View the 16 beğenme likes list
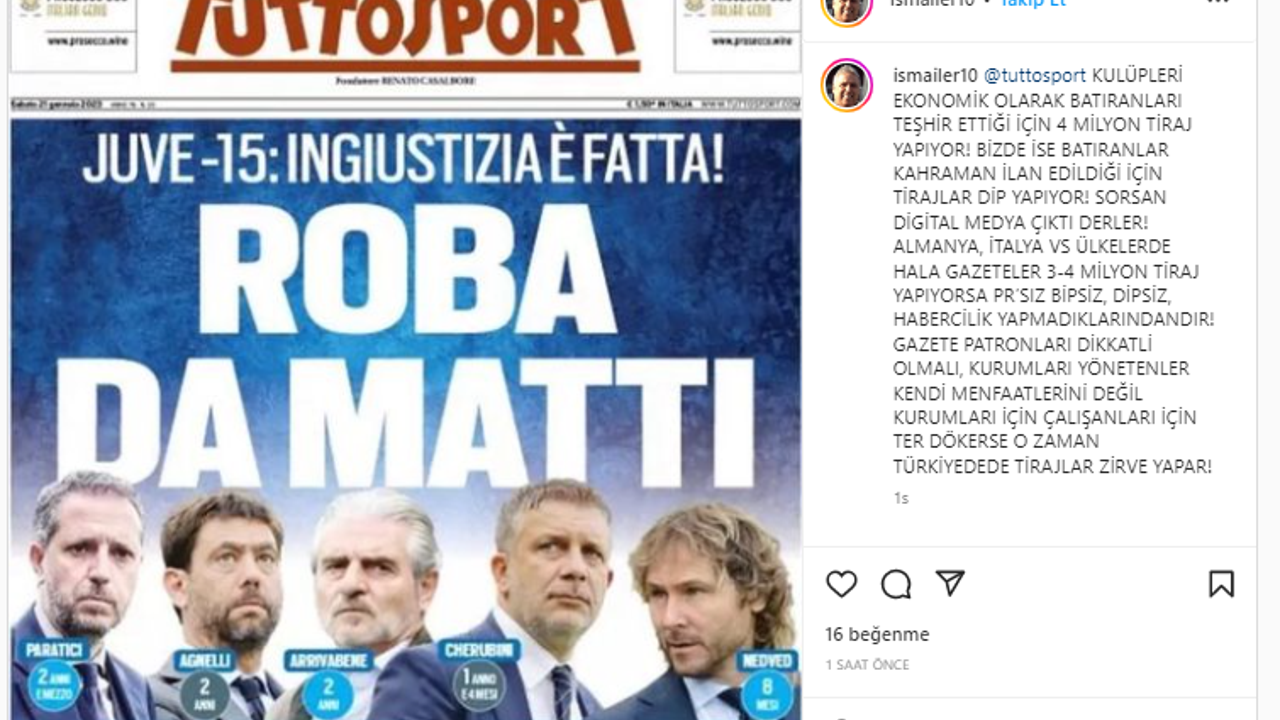 877,634
